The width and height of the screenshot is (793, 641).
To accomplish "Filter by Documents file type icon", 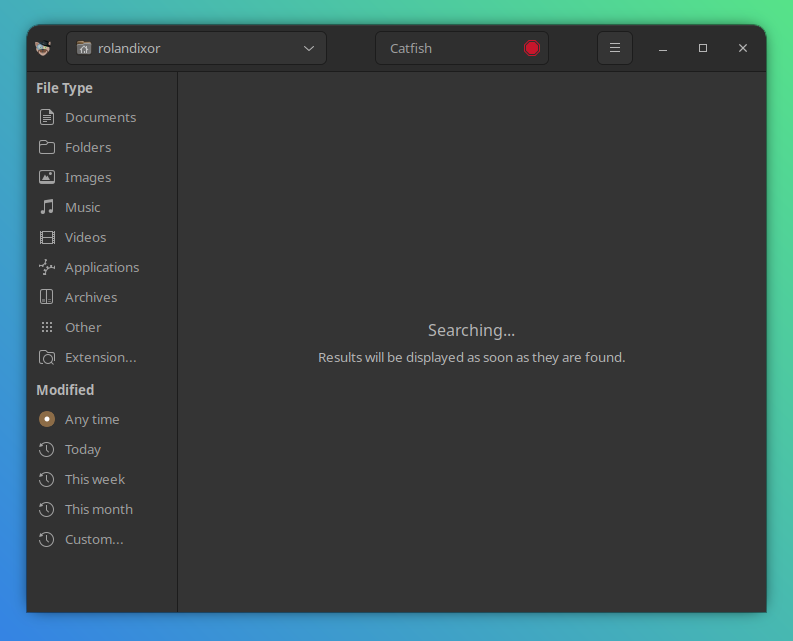I will 47,117.
